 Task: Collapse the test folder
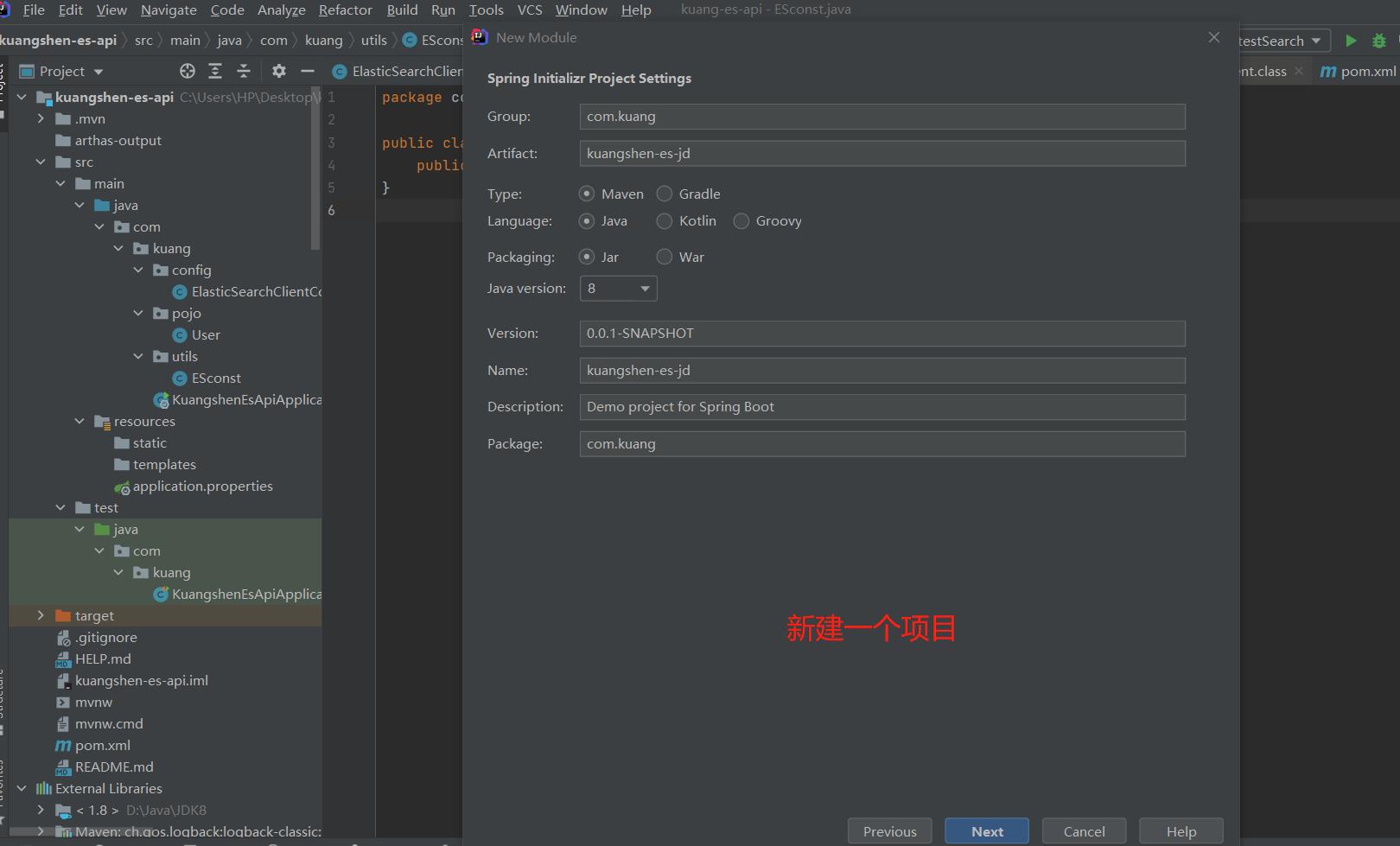(60, 507)
